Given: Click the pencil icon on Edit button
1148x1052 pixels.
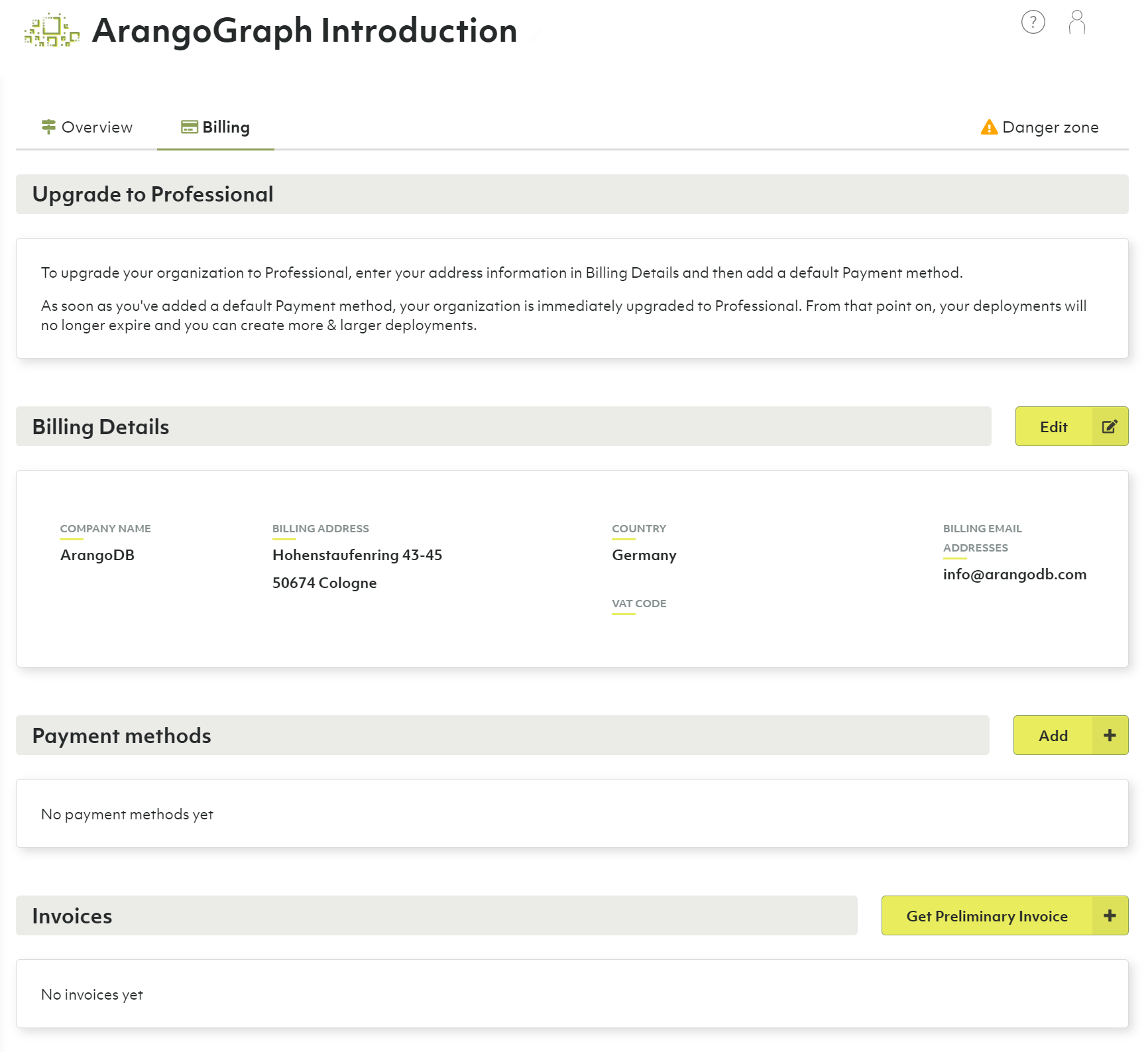Looking at the screenshot, I should click(1110, 426).
